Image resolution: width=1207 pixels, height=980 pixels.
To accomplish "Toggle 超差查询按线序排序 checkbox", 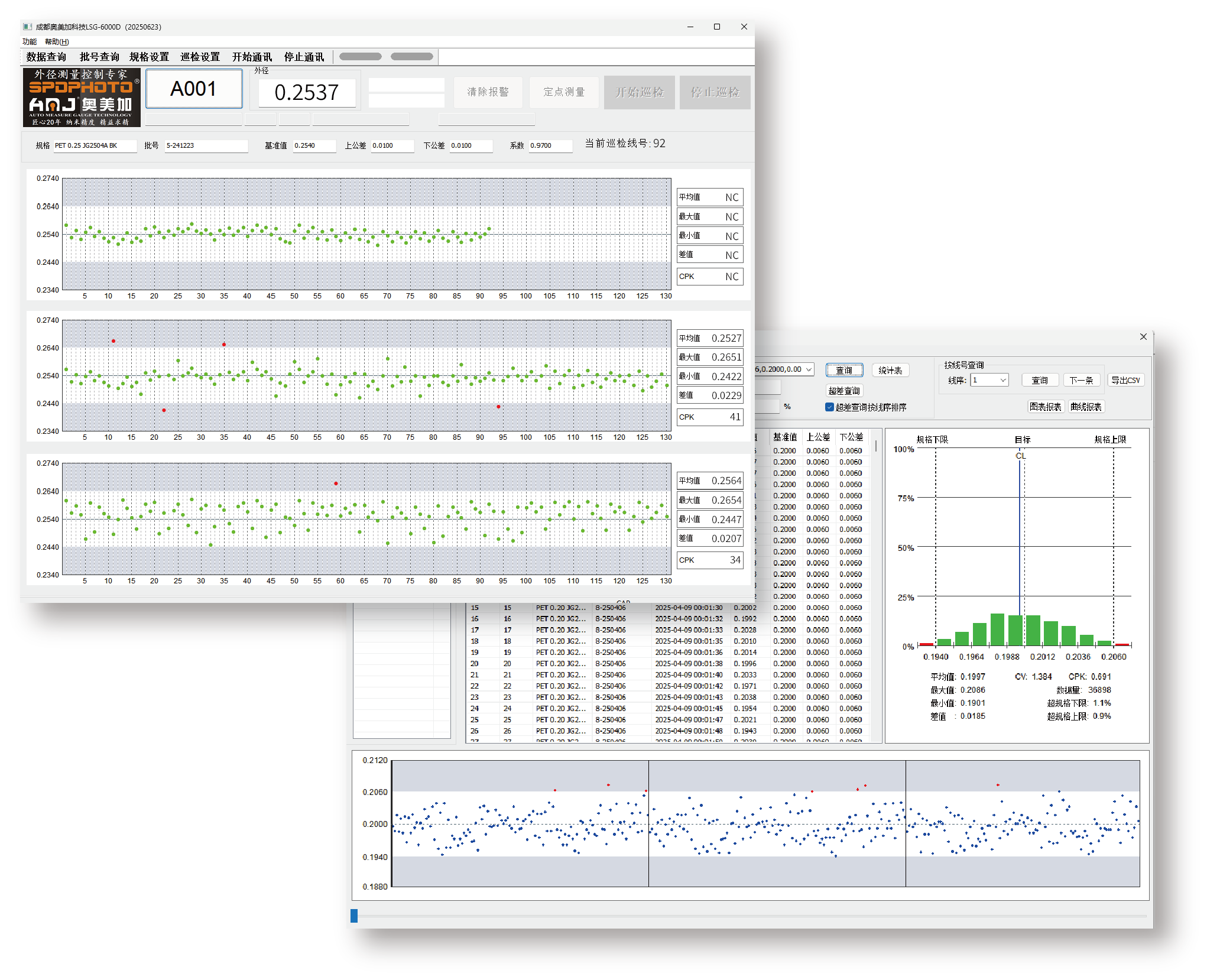I will [829, 407].
